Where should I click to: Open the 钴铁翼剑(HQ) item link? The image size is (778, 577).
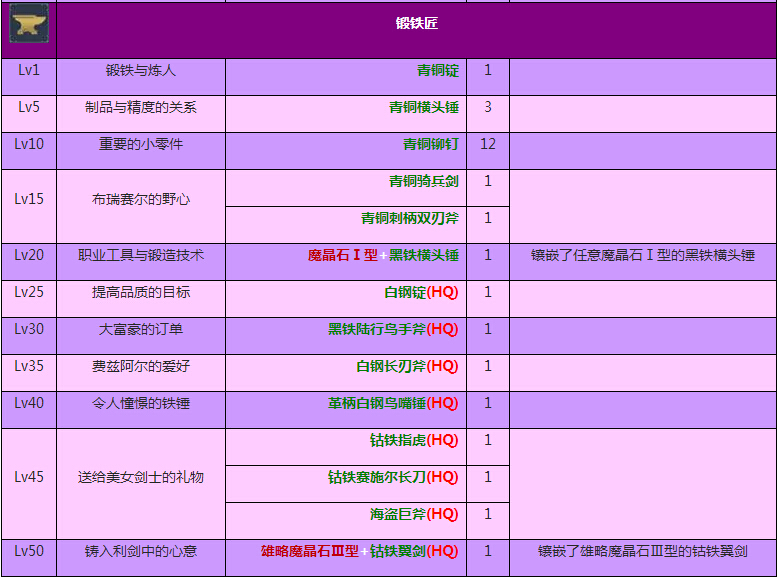[414, 551]
